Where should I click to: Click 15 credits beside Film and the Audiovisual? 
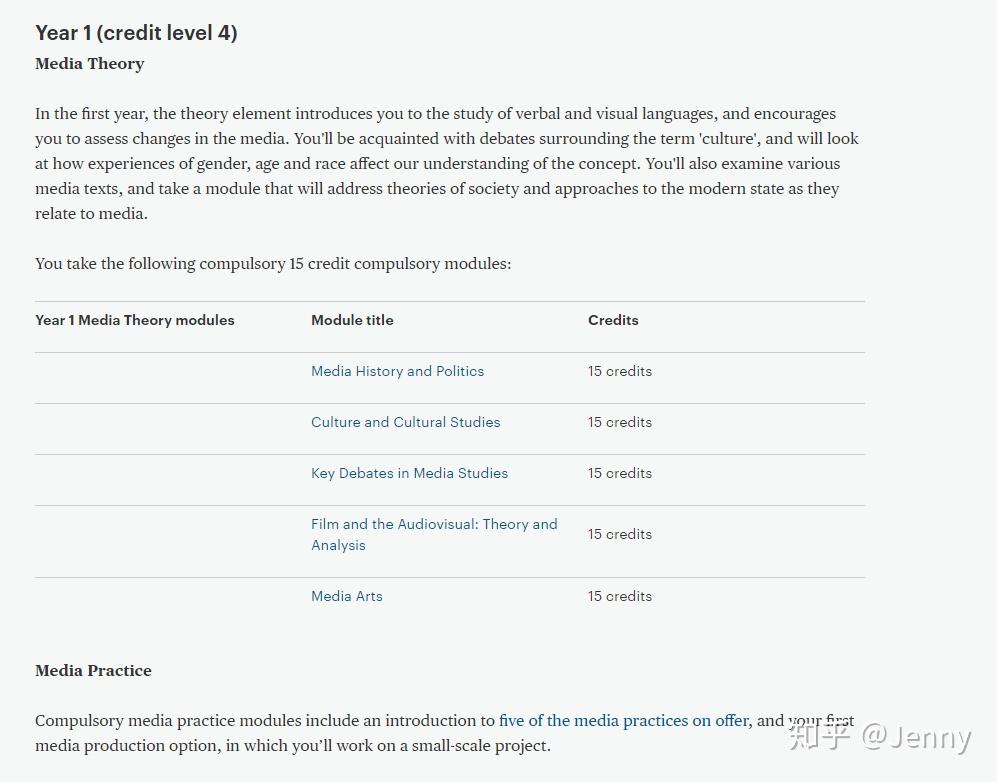(620, 535)
